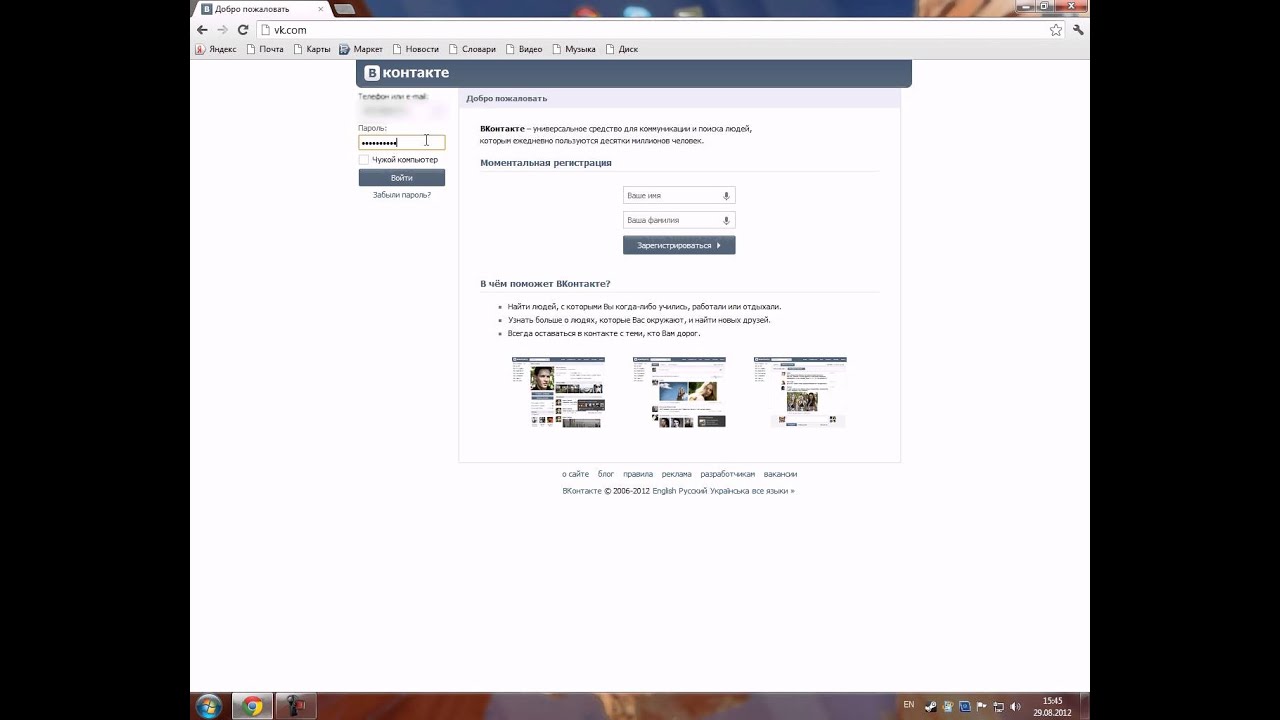
Task: Open the реклама footer link
Action: pyautogui.click(x=677, y=474)
